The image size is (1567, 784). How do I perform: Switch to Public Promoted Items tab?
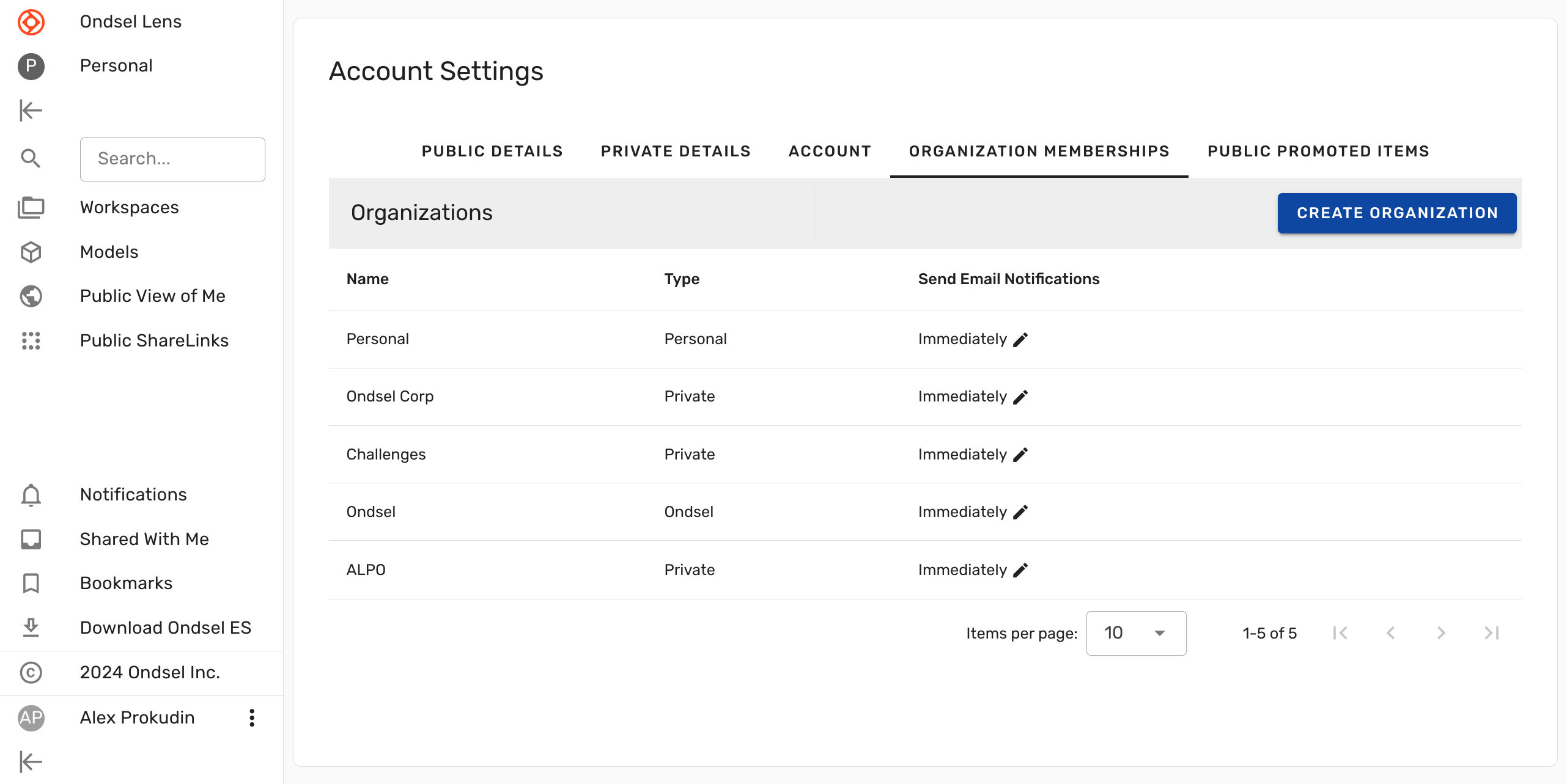[1318, 152]
